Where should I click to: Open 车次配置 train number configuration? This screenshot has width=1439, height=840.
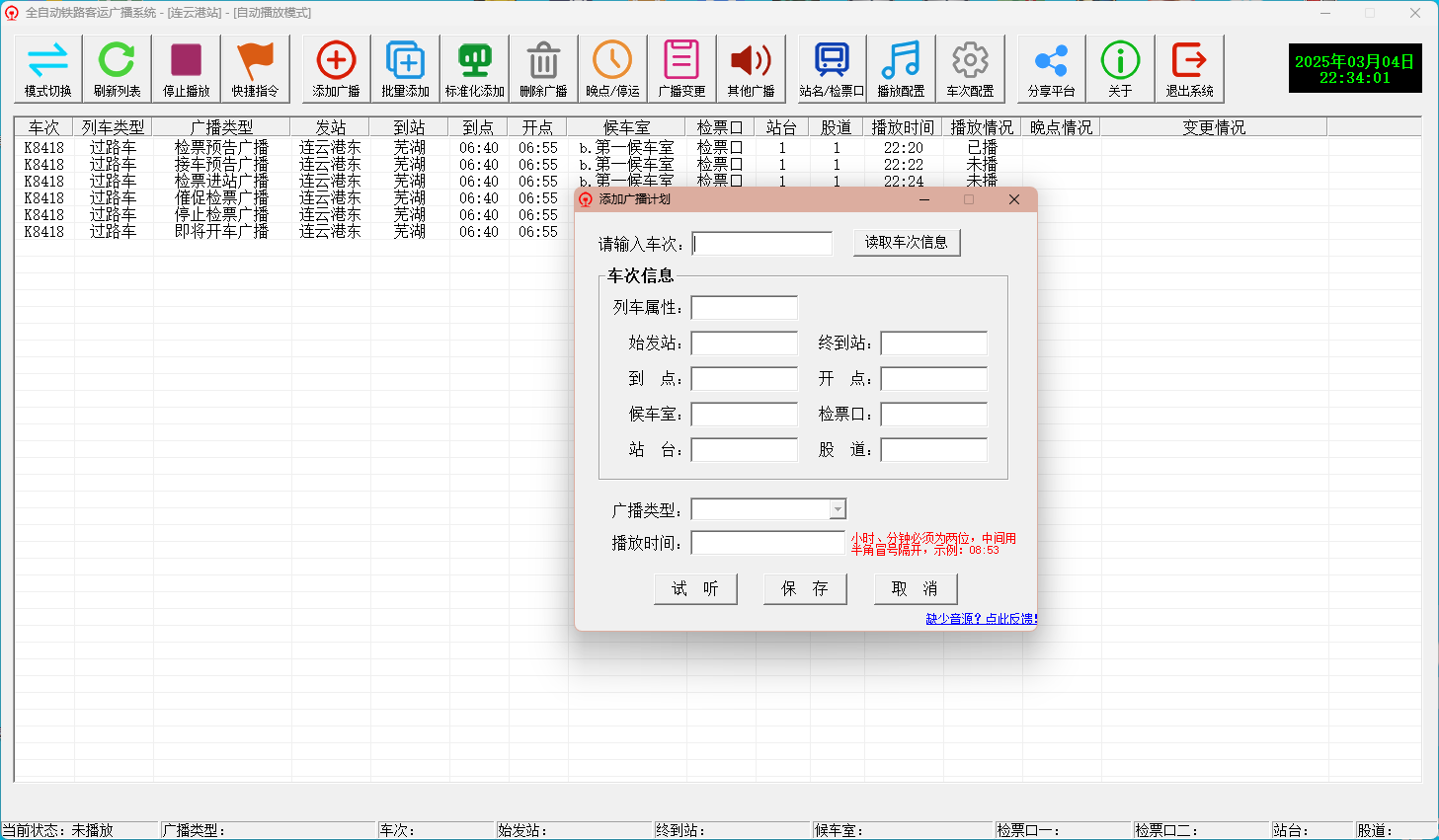coord(970,68)
